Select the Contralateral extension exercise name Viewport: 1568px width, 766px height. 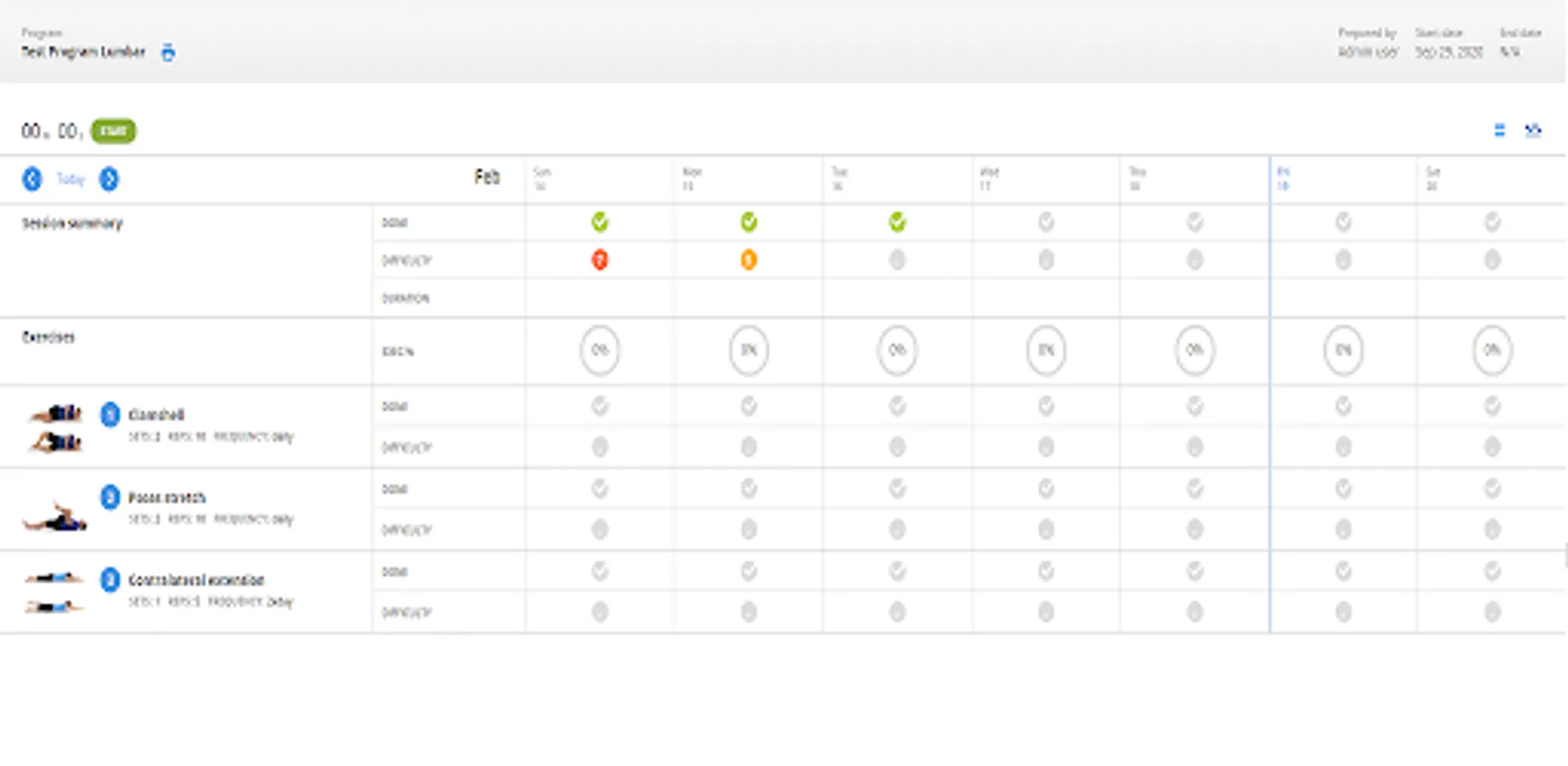(x=196, y=580)
